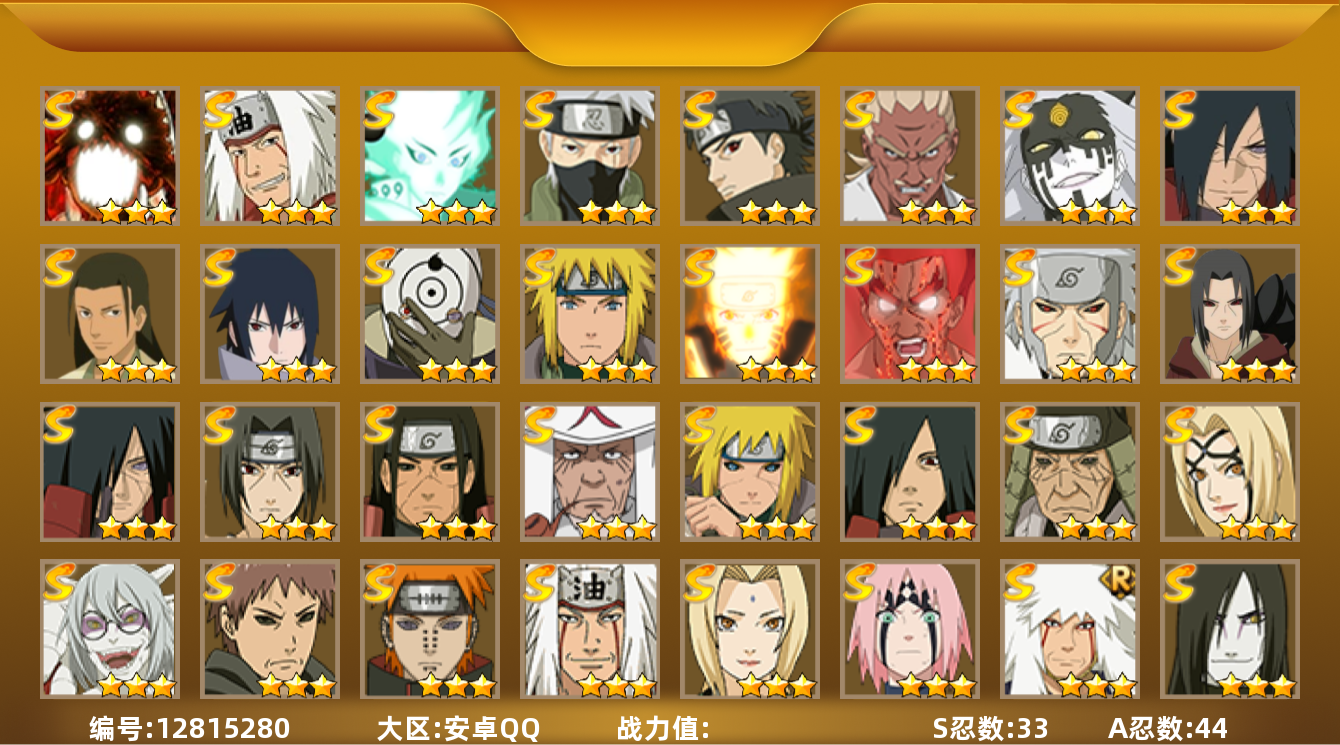Click the S忍数:33 count label
This screenshot has width=1340, height=745.
(x=990, y=728)
